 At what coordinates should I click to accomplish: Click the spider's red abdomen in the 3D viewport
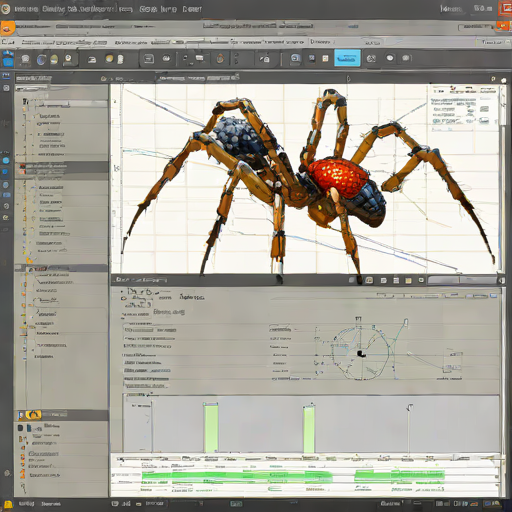click(x=337, y=178)
